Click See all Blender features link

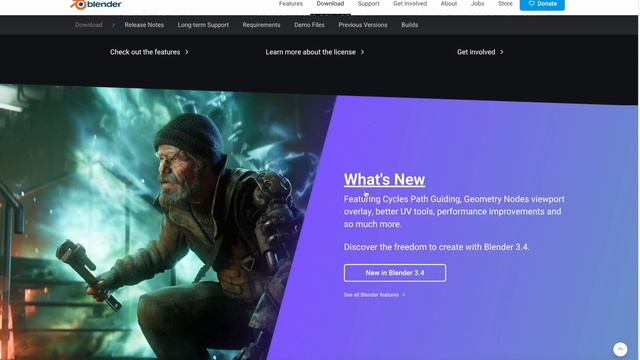pyautogui.click(x=374, y=295)
